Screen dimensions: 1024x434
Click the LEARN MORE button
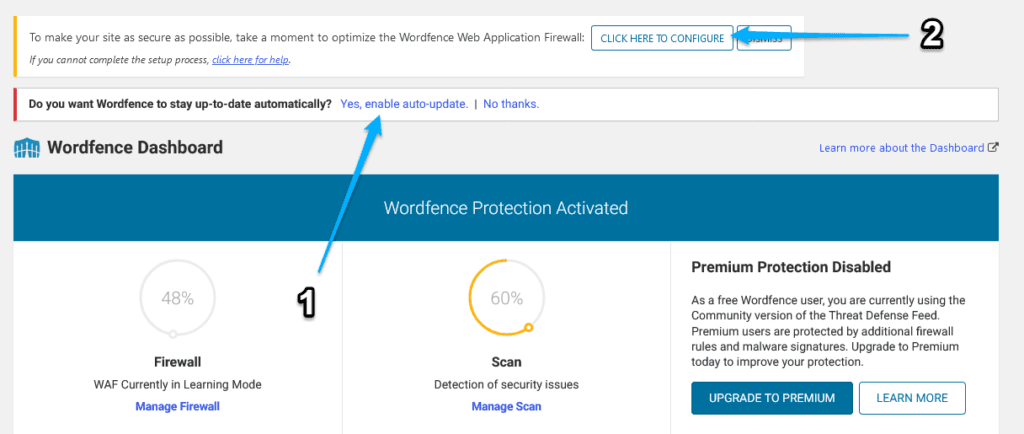tap(912, 398)
